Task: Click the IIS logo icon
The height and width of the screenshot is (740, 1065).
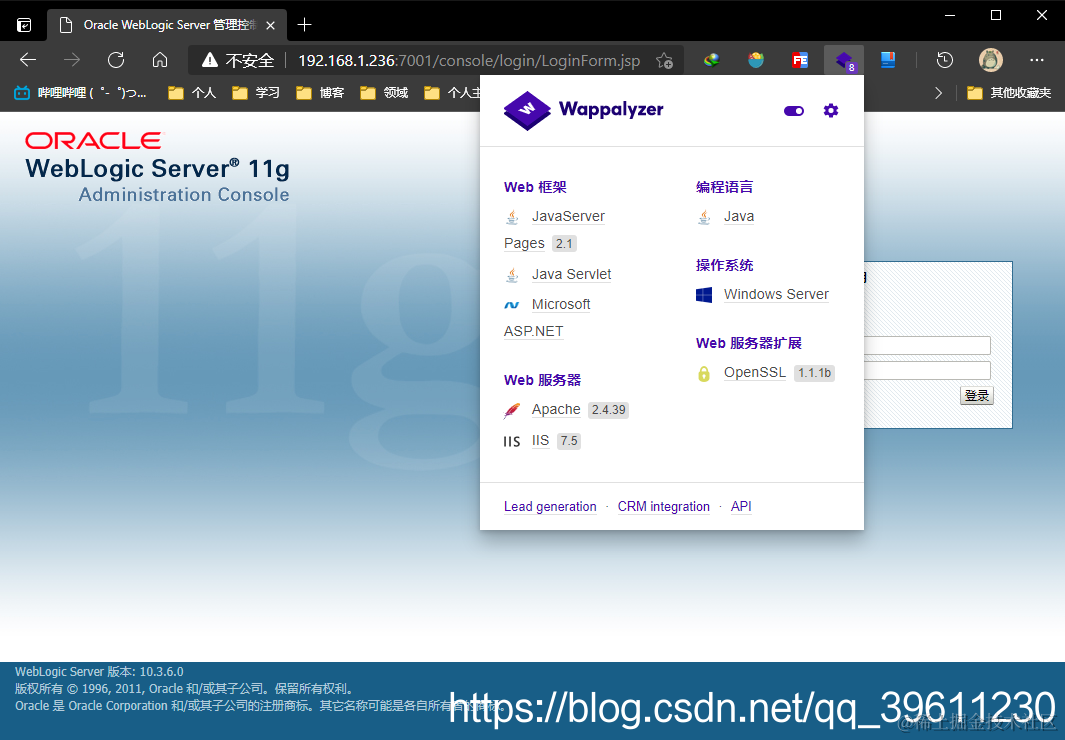Action: [511, 441]
